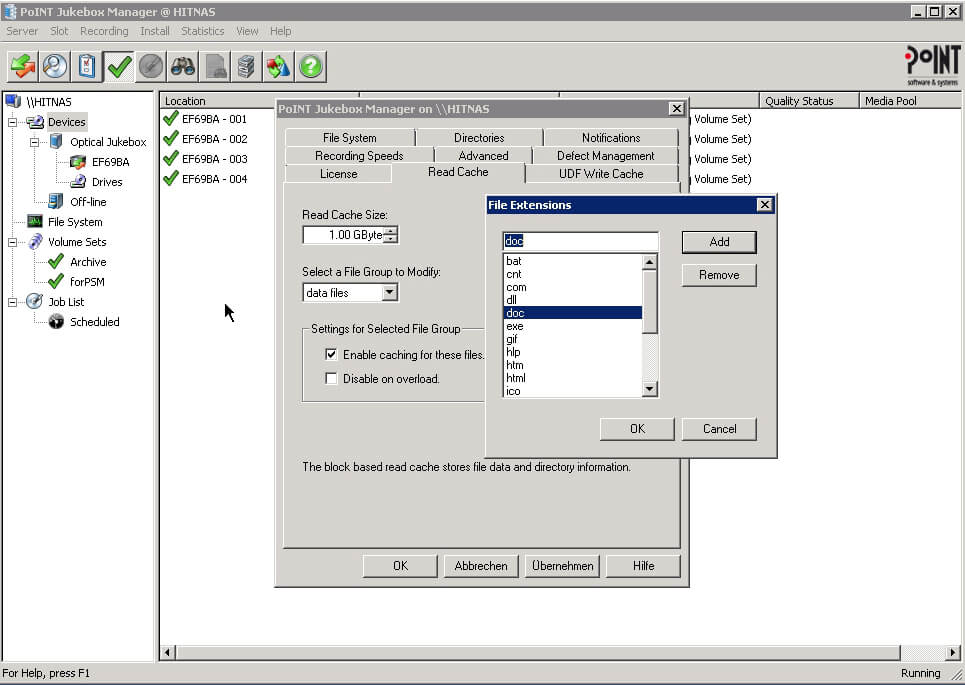The width and height of the screenshot is (965, 685).
Task: Switch to the Directories tab
Action: (479, 138)
